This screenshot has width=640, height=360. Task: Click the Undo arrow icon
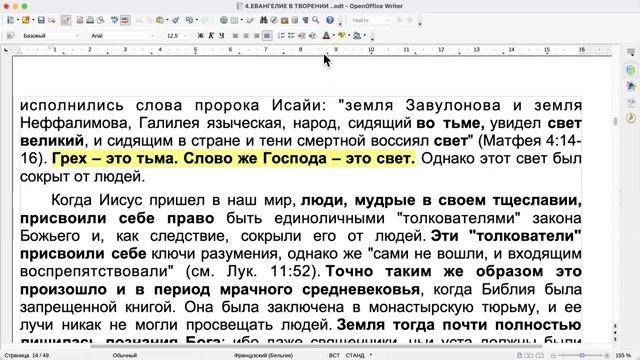pyautogui.click(x=189, y=20)
